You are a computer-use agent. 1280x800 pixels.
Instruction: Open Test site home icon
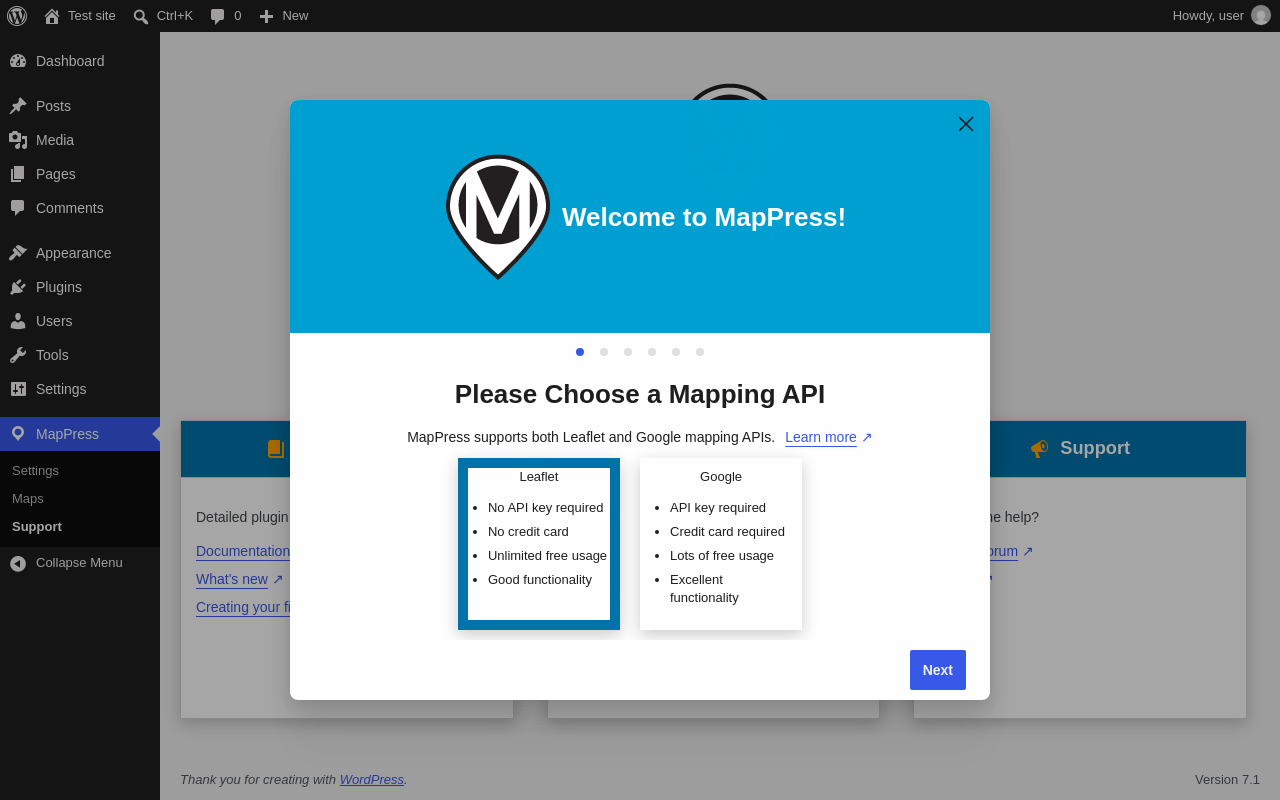click(52, 16)
